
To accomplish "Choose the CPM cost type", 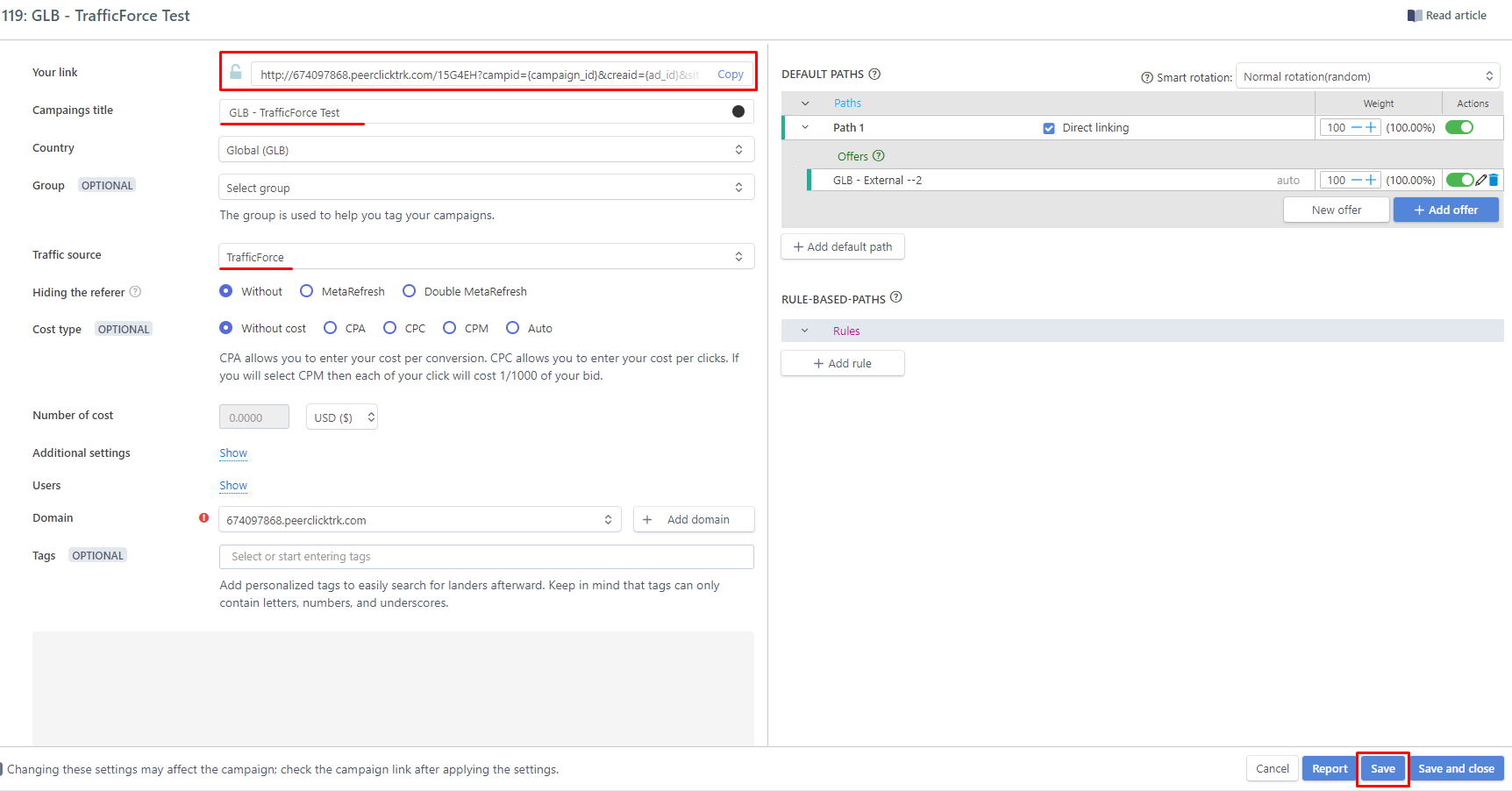I will click(x=450, y=328).
